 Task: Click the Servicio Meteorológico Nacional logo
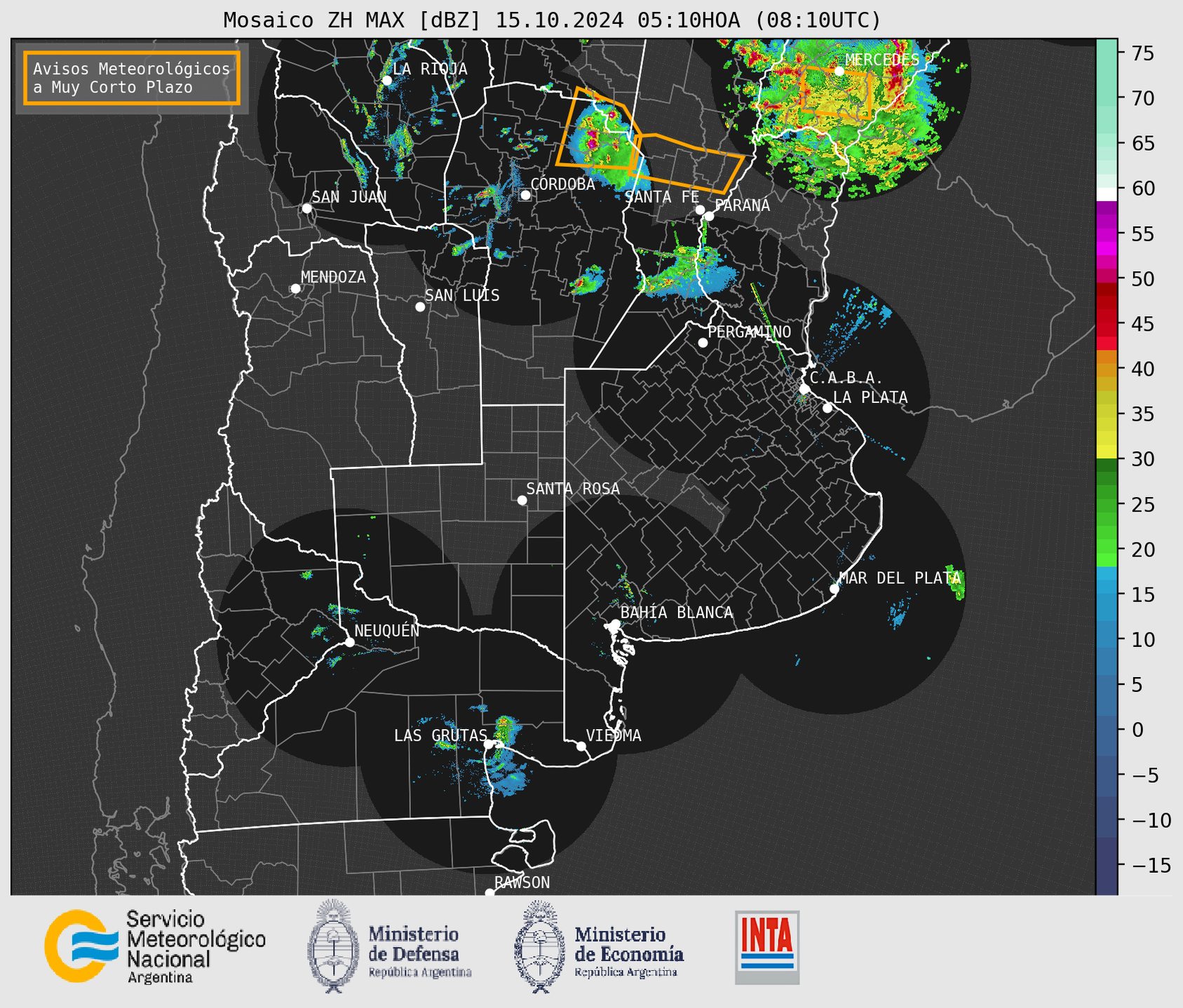click(155, 946)
